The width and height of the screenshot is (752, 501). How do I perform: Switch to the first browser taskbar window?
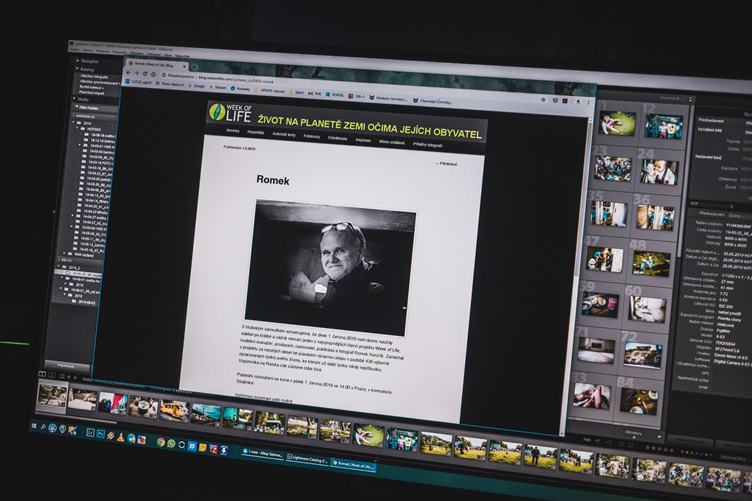(x=262, y=454)
